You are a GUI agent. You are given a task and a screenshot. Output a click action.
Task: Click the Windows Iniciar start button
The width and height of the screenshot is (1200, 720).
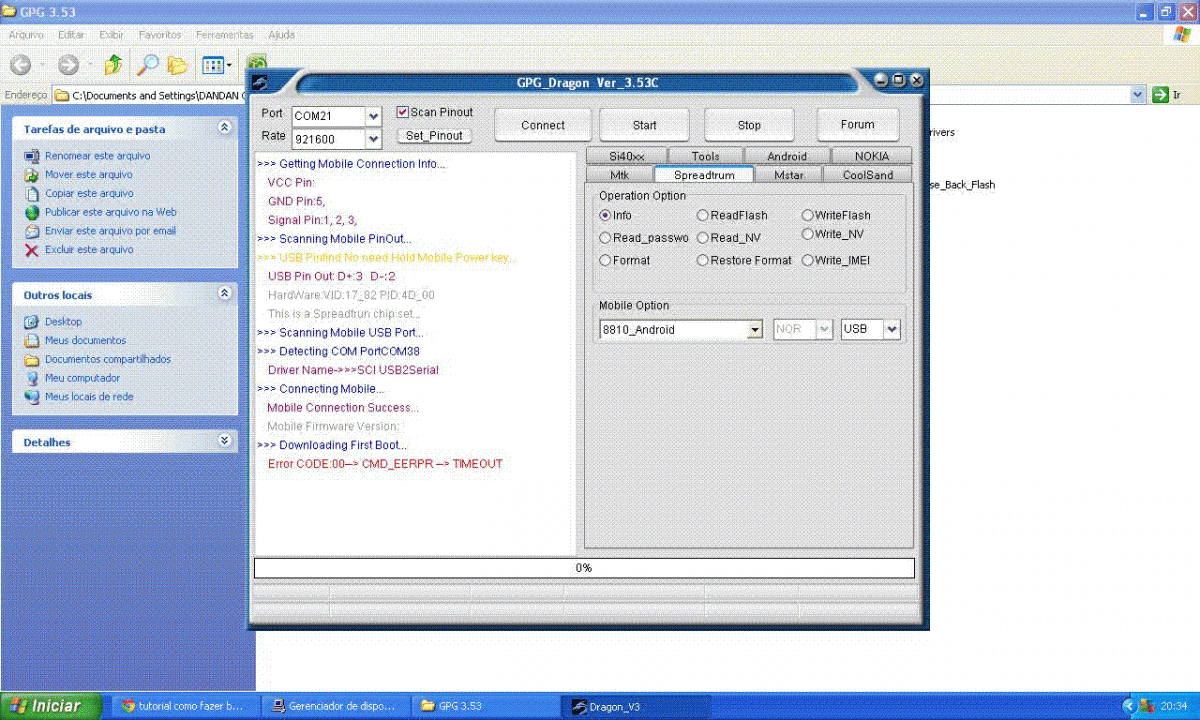coord(53,706)
